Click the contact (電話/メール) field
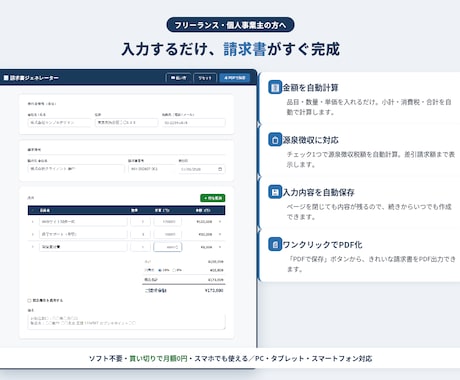This screenshot has height=380, width=460. pos(194,123)
